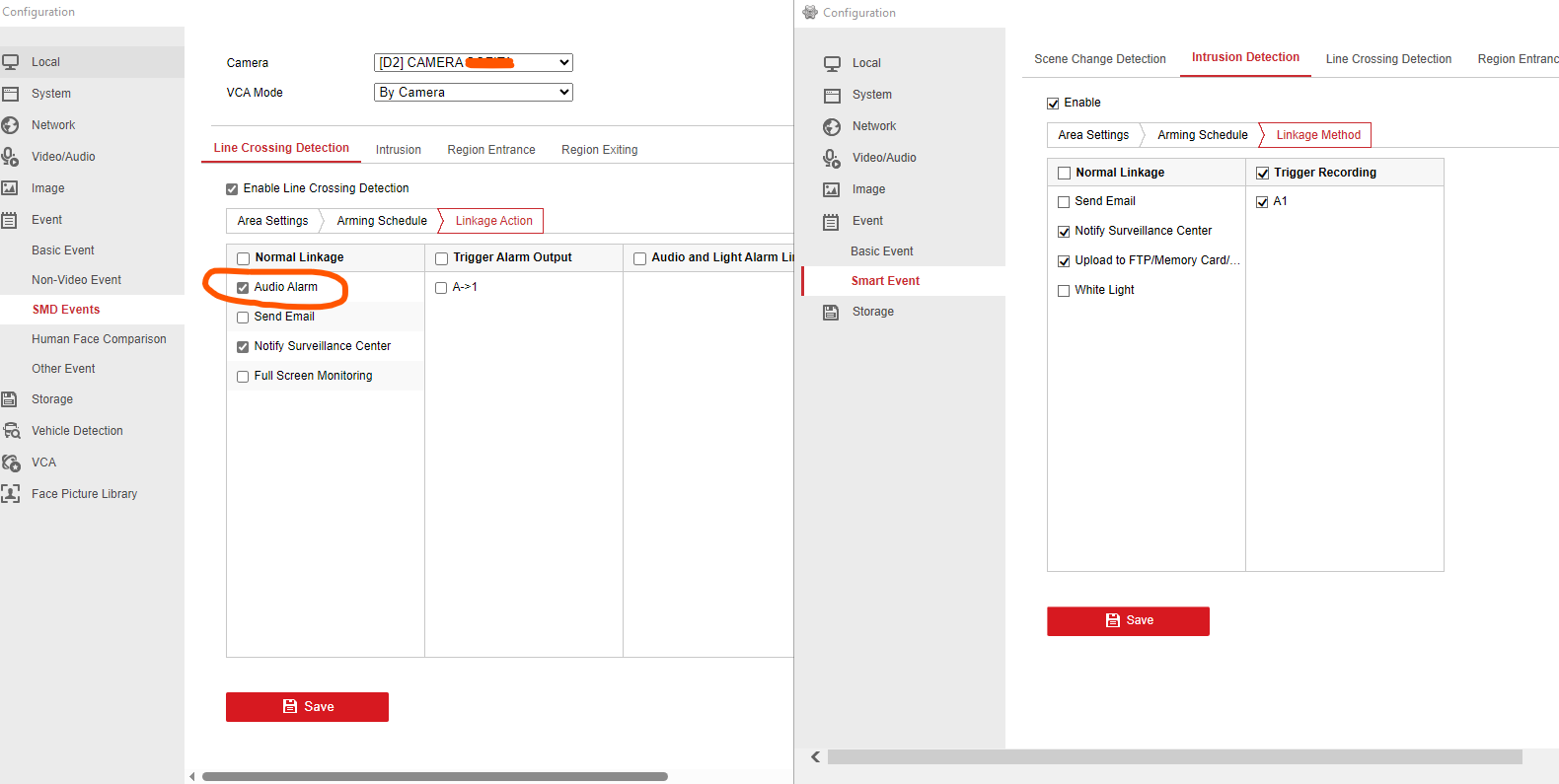Click the VCA icon in left sidebar
Image resolution: width=1559 pixels, height=784 pixels.
pyautogui.click(x=11, y=463)
